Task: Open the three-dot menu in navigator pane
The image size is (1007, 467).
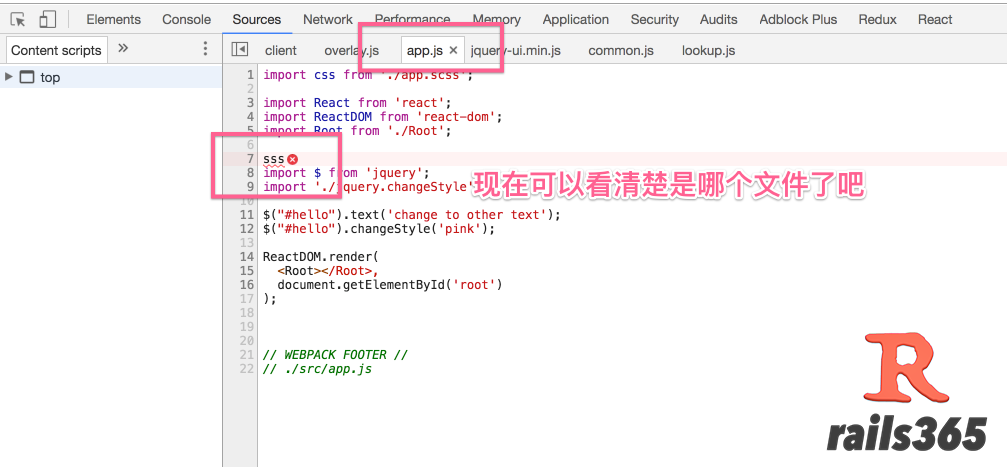Action: 206,49
